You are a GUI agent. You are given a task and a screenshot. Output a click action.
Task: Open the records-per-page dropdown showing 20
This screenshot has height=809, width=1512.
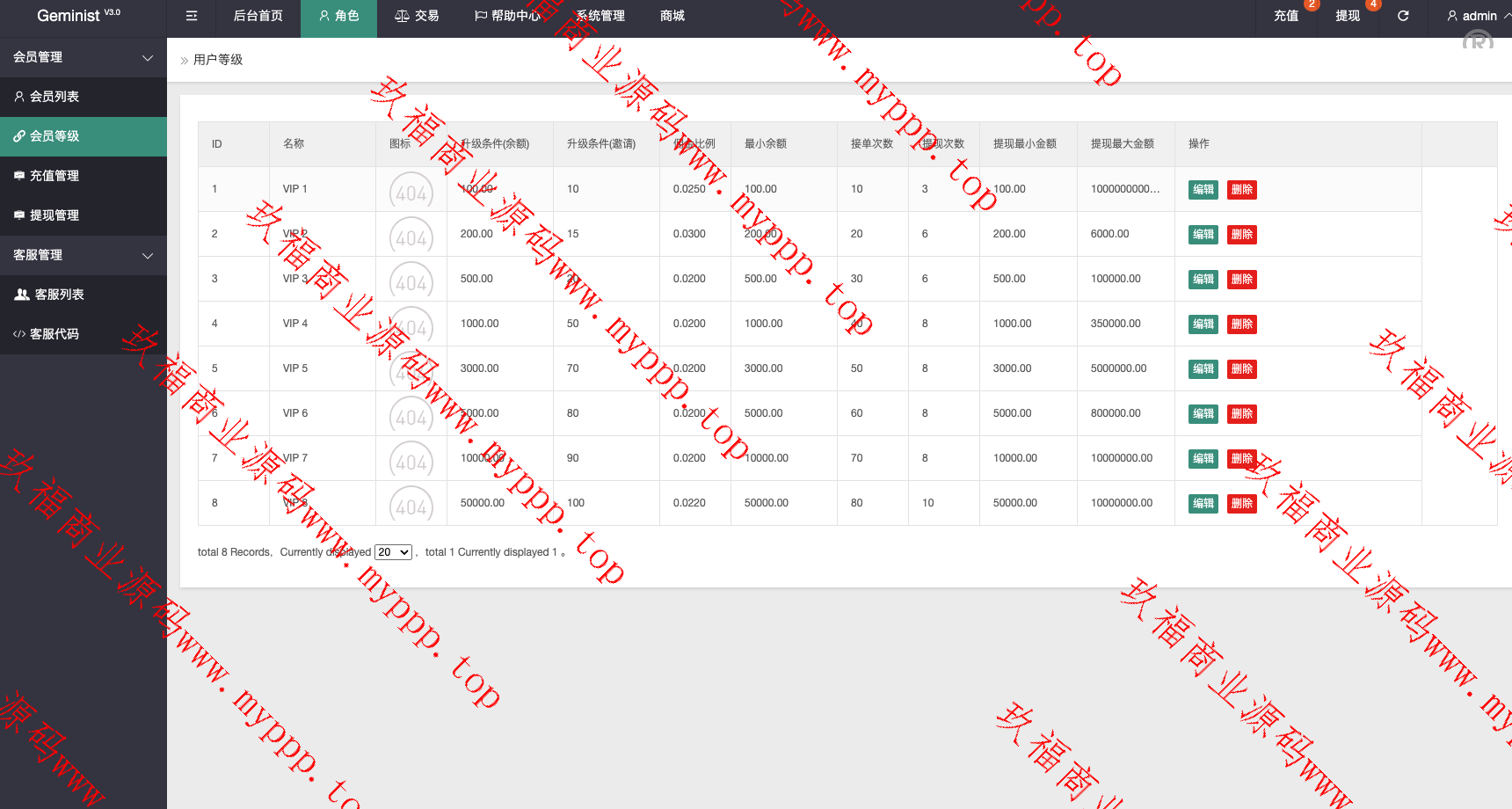[x=393, y=552]
